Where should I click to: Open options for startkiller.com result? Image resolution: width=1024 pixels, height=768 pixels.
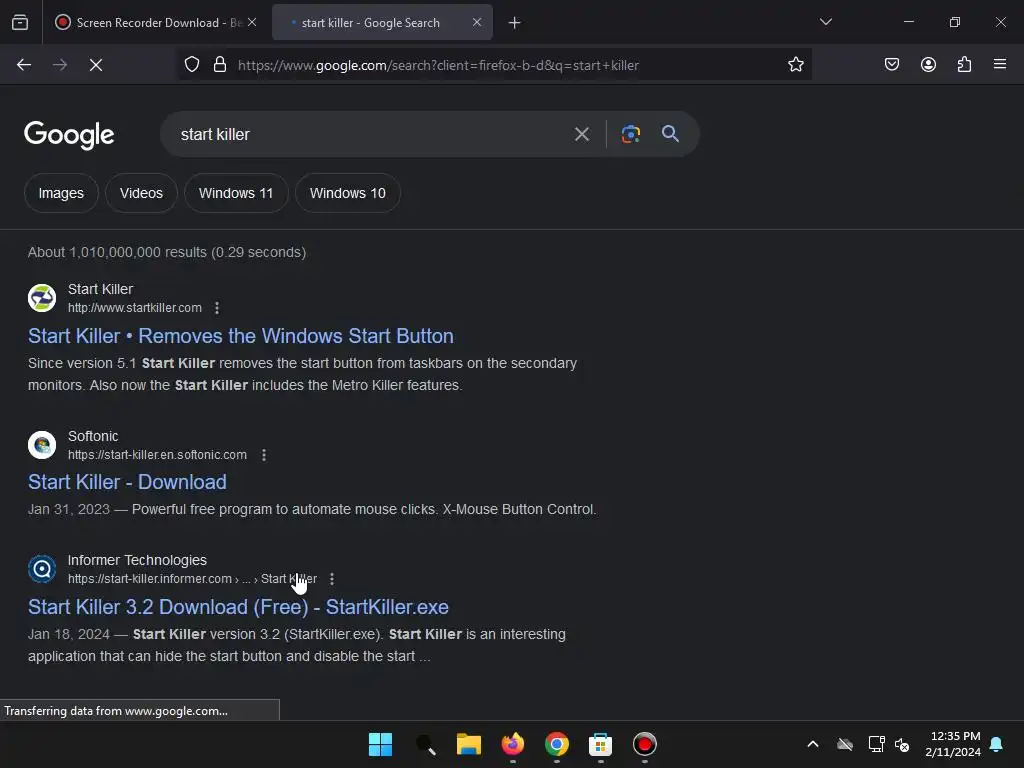[217, 308]
